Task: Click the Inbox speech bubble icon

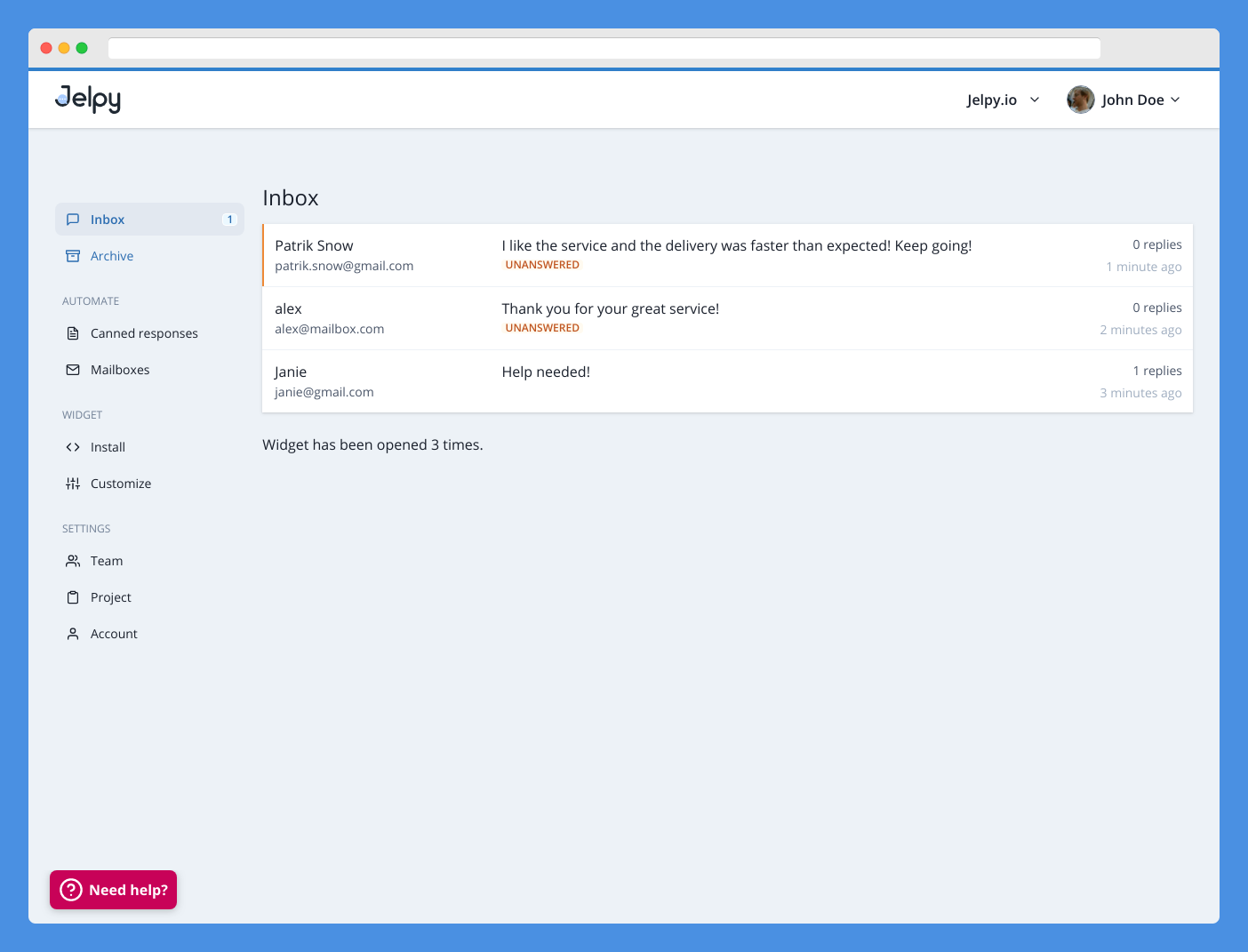Action: pos(73,220)
